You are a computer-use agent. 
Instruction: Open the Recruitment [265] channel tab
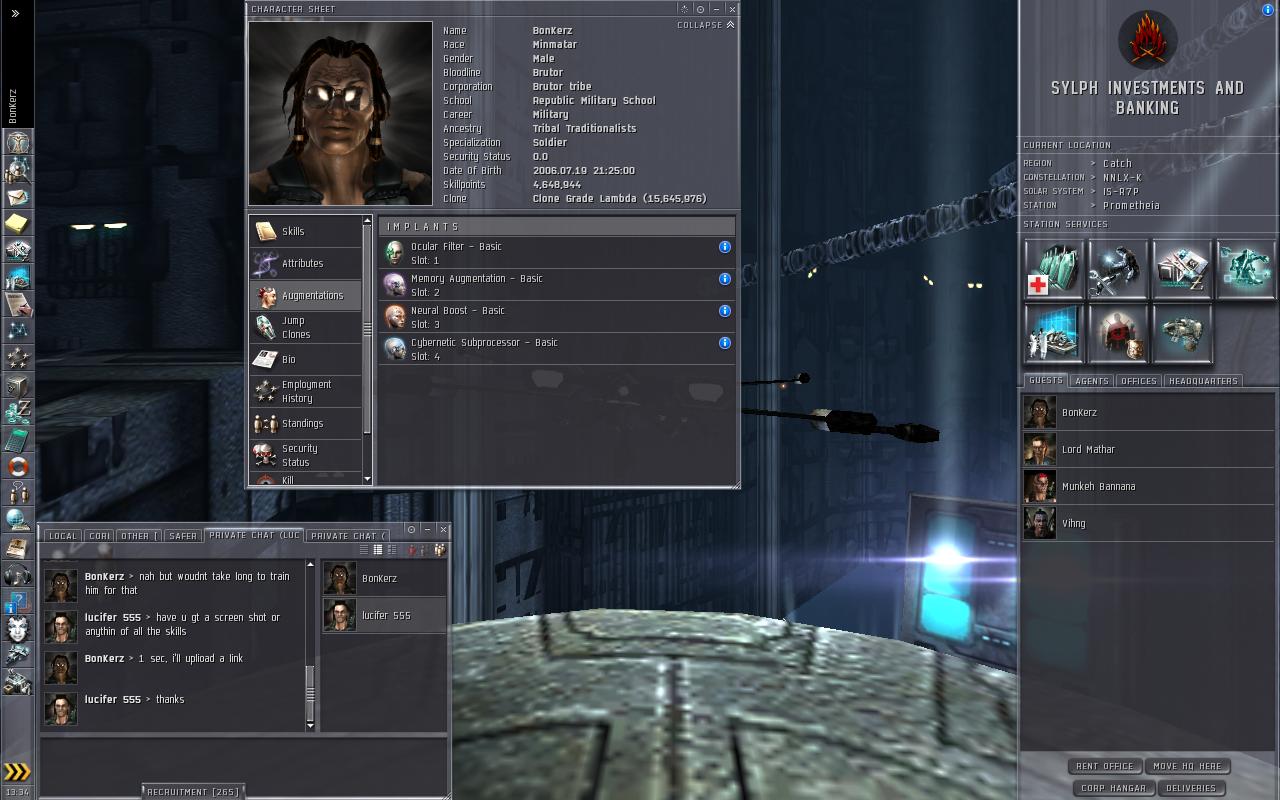193,792
